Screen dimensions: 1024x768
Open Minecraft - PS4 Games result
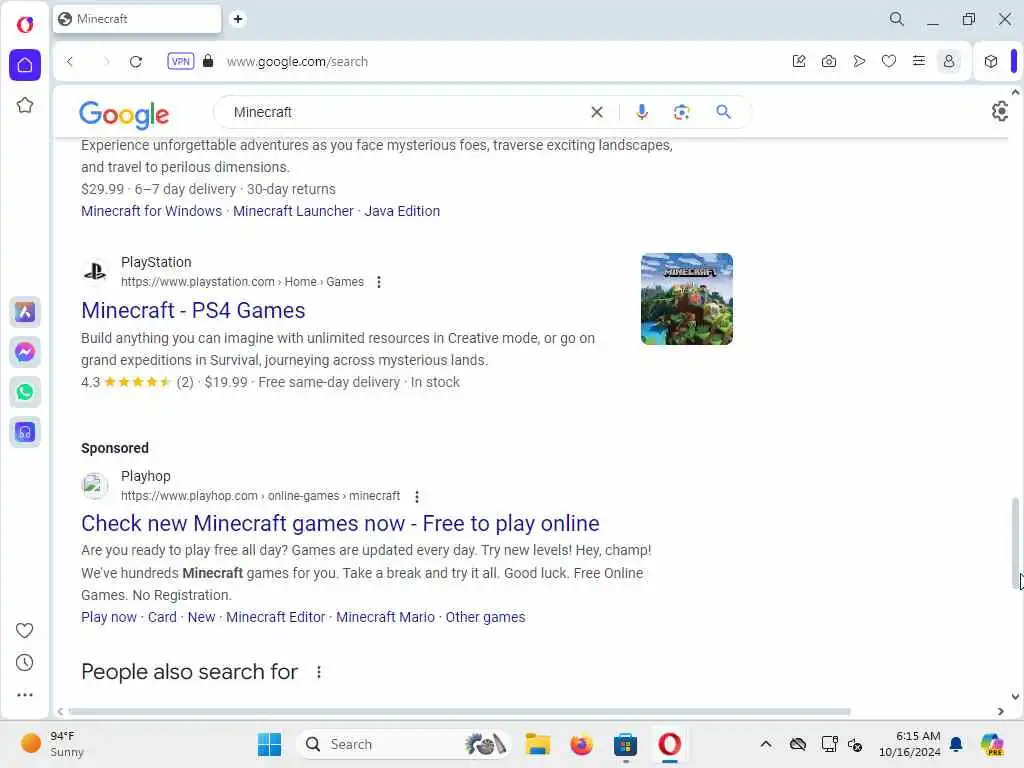(193, 310)
